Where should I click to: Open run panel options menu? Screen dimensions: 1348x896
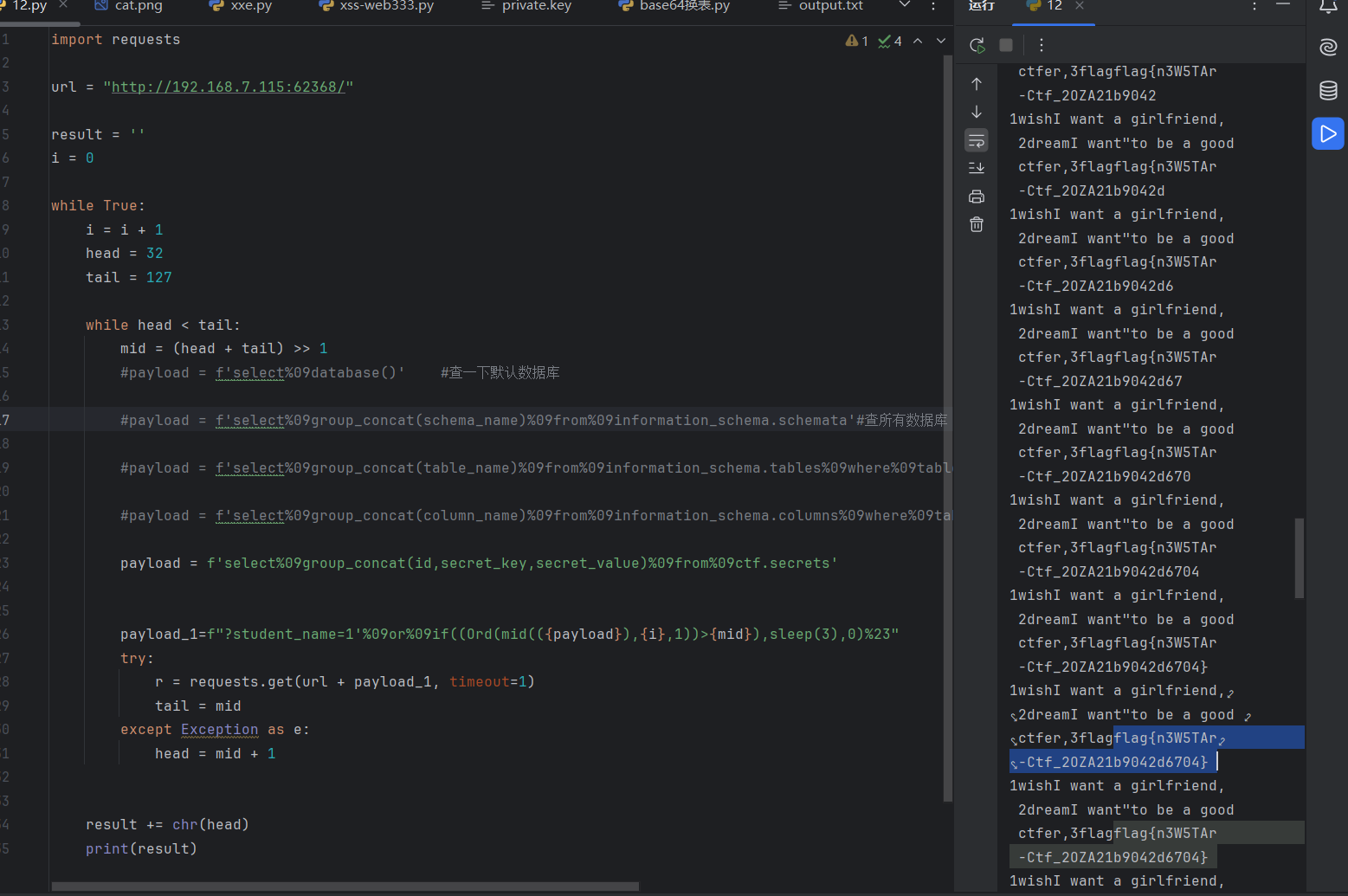(1254, 6)
